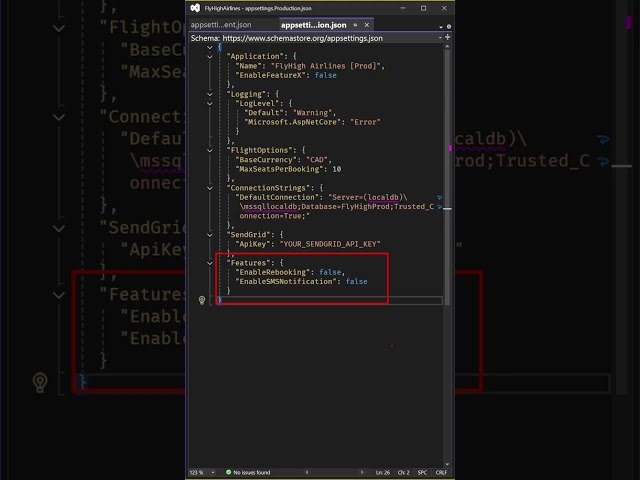Viewport: 640px width, 480px height.
Task: Click the MaxSeatsPerBooking value 10
Action: [x=337, y=169]
